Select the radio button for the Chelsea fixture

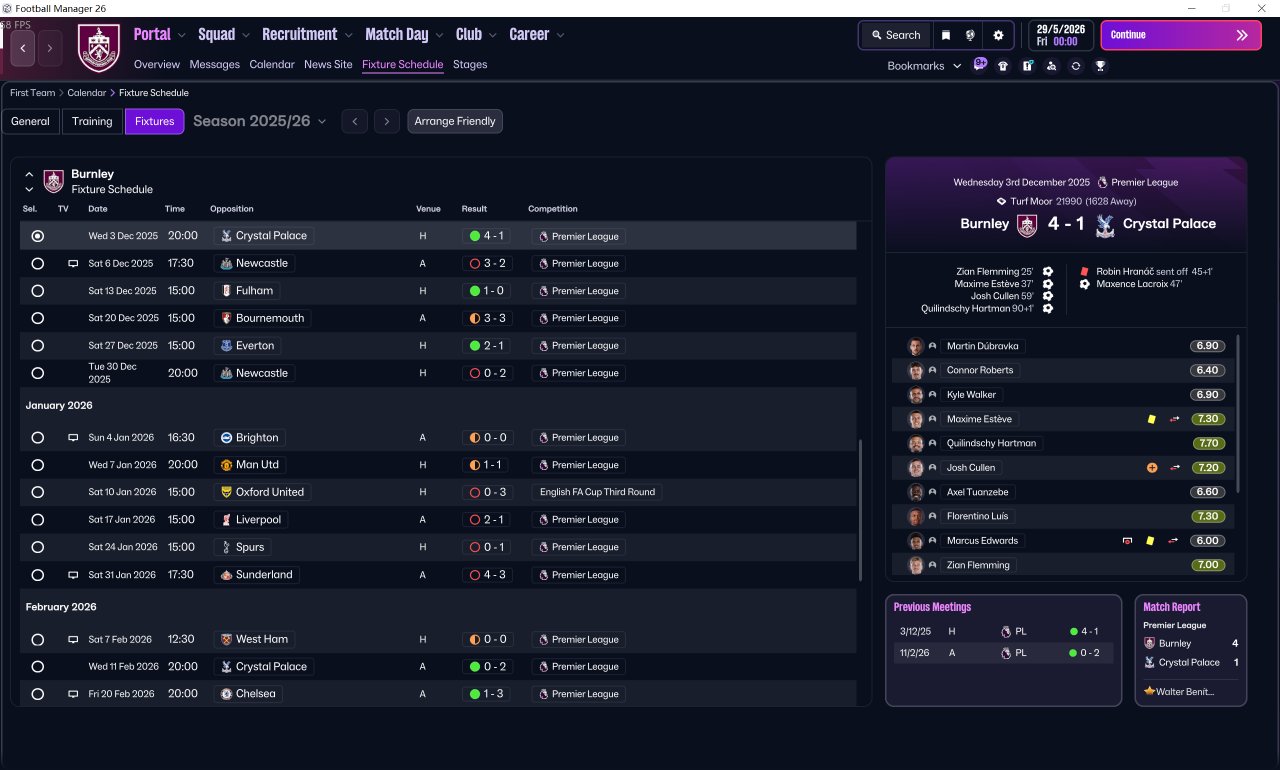click(x=38, y=694)
